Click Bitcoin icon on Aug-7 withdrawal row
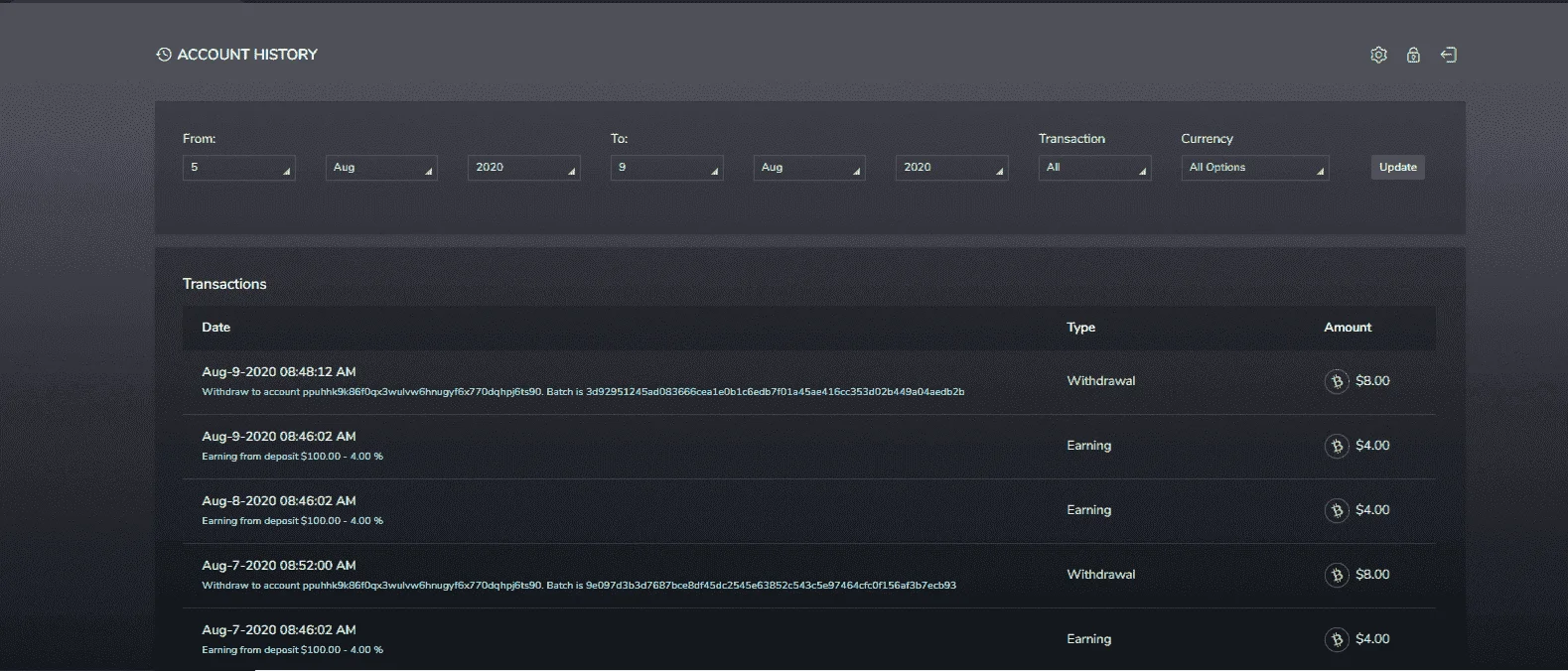Viewport: 1568px width, 671px height. tap(1337, 575)
